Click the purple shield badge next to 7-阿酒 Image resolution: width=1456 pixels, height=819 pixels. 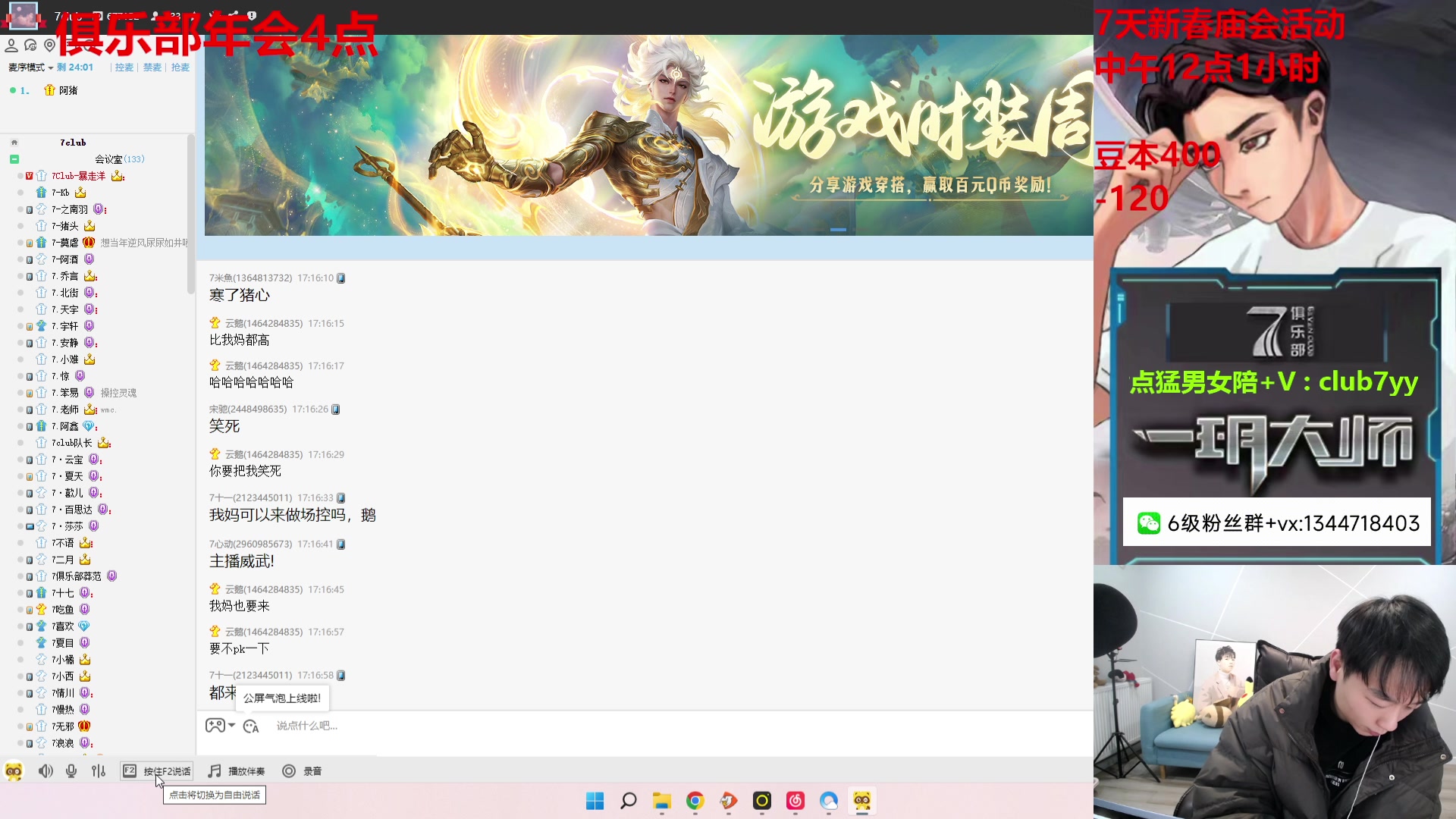coord(89,259)
